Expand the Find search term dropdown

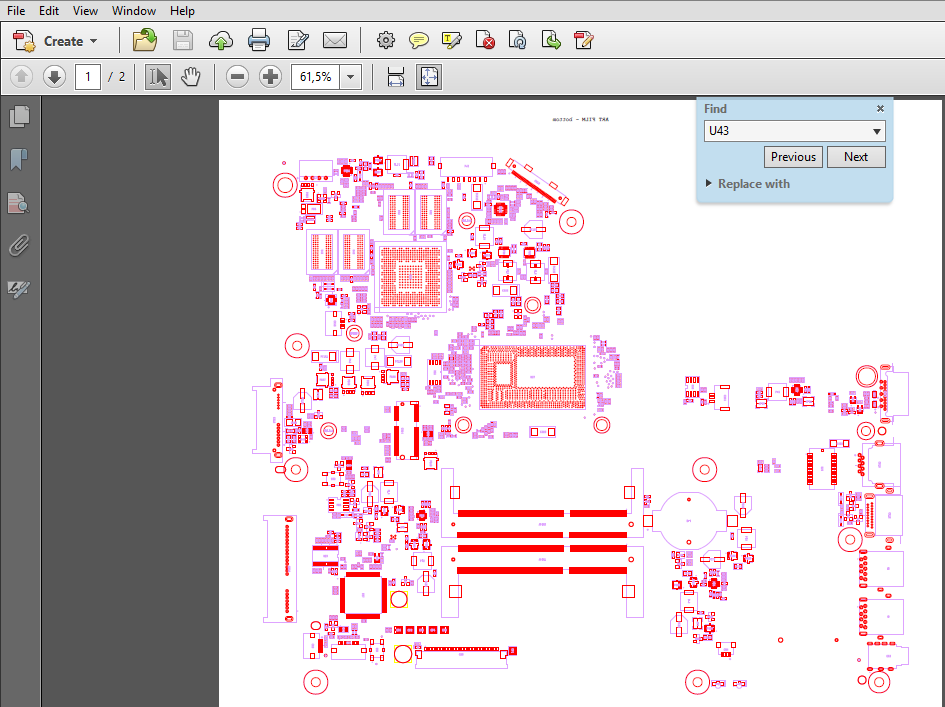877,132
